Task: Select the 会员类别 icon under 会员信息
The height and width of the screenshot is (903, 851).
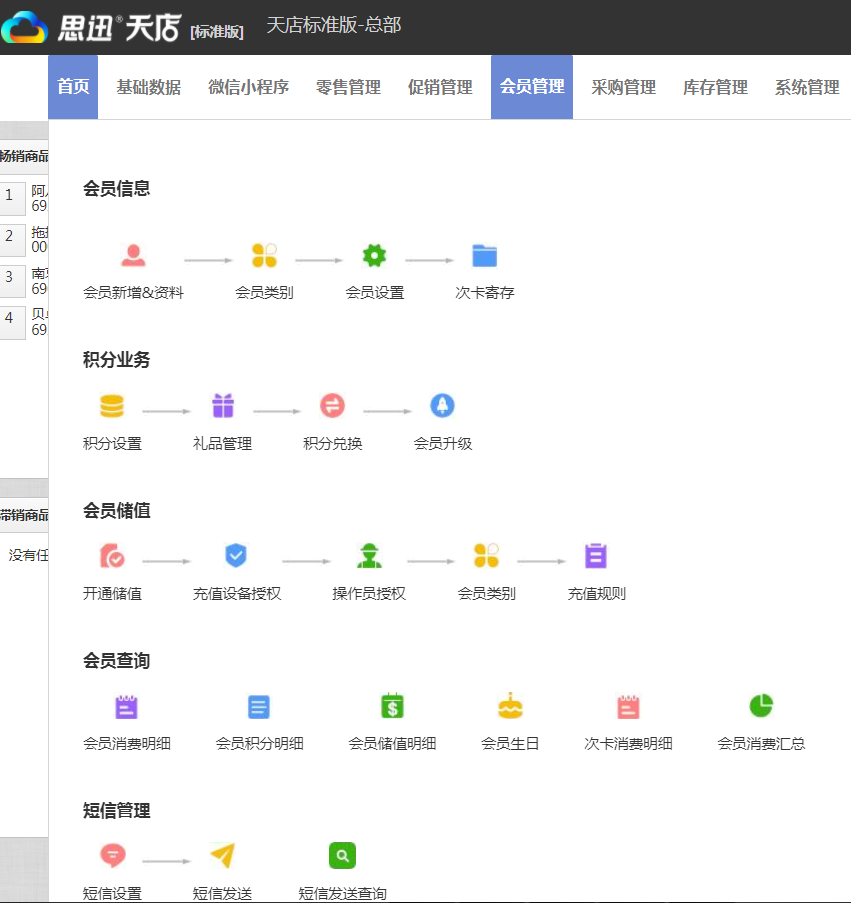Action: [263, 255]
